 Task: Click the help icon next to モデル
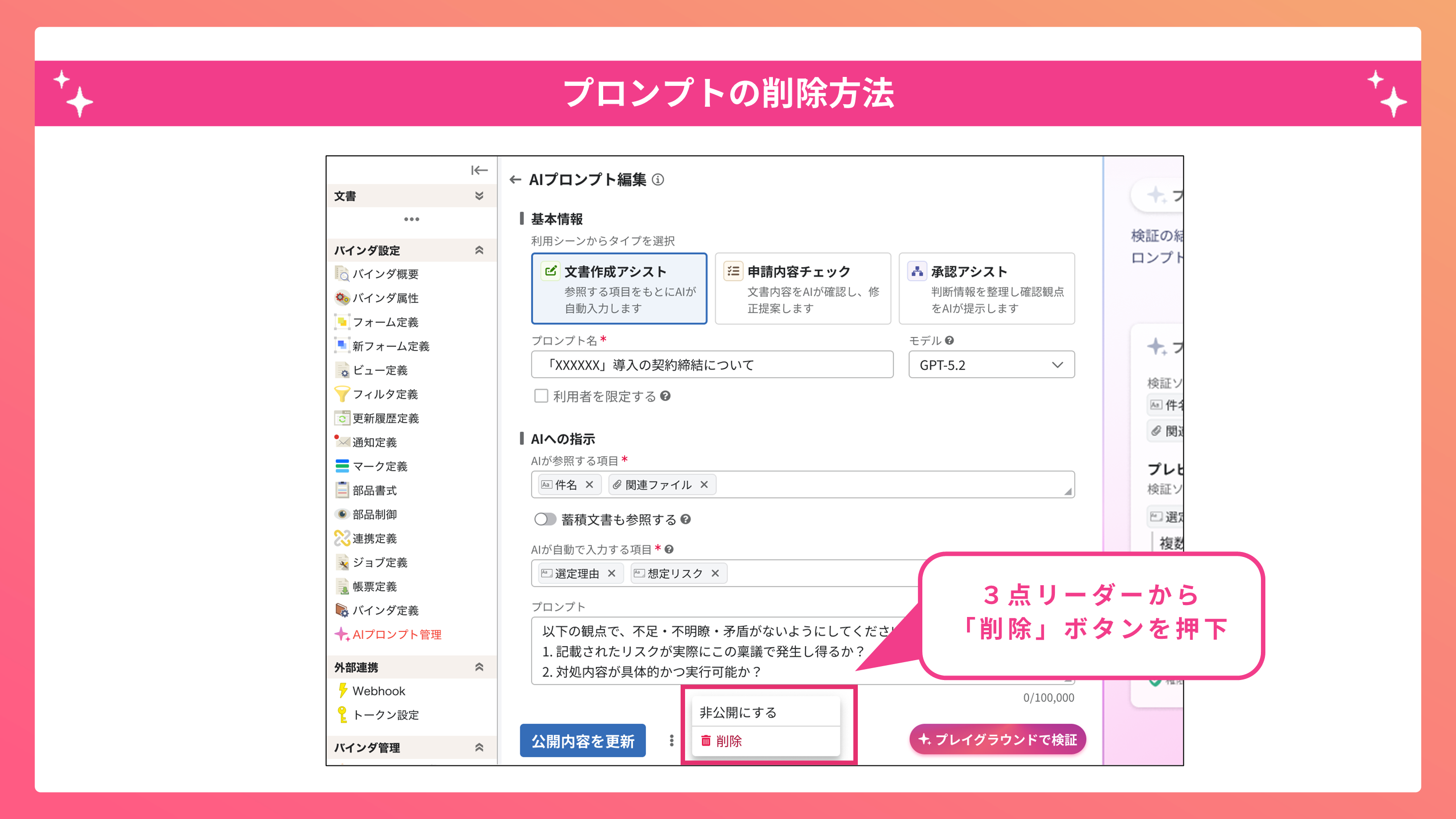point(950,341)
